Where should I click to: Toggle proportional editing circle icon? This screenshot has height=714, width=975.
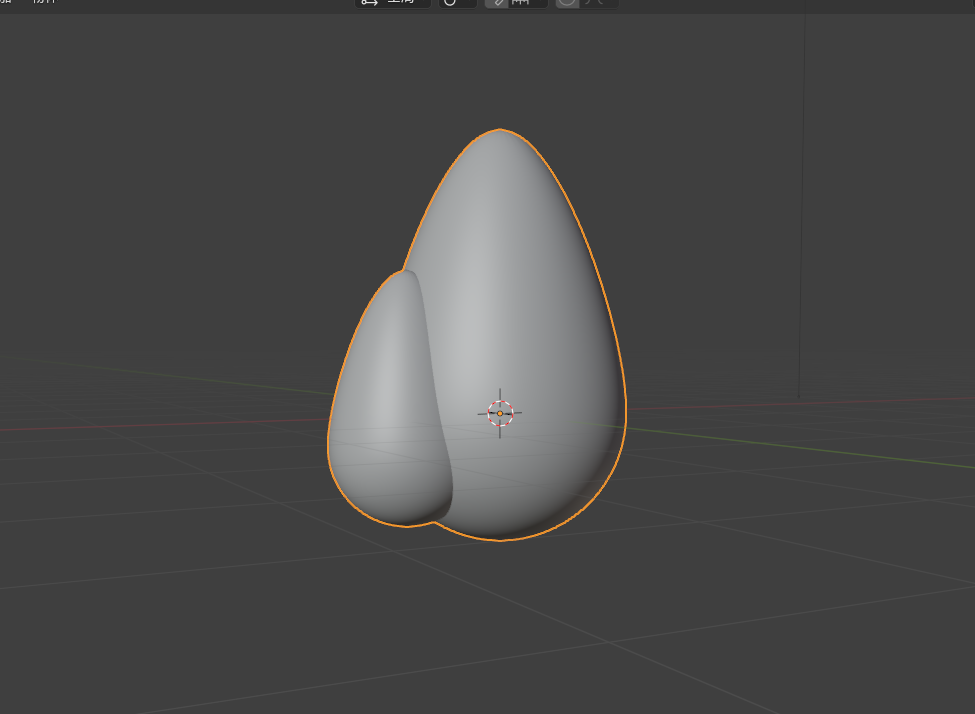tap(567, 3)
